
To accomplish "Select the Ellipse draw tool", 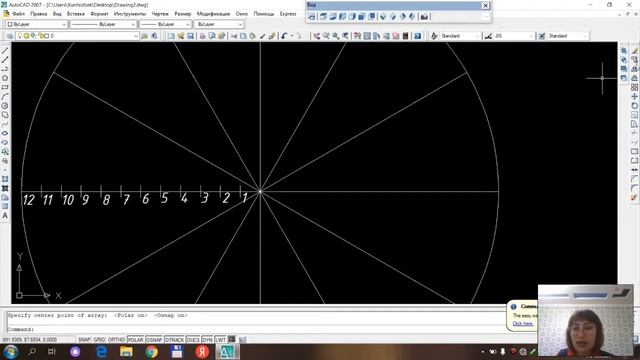I will tap(5, 133).
